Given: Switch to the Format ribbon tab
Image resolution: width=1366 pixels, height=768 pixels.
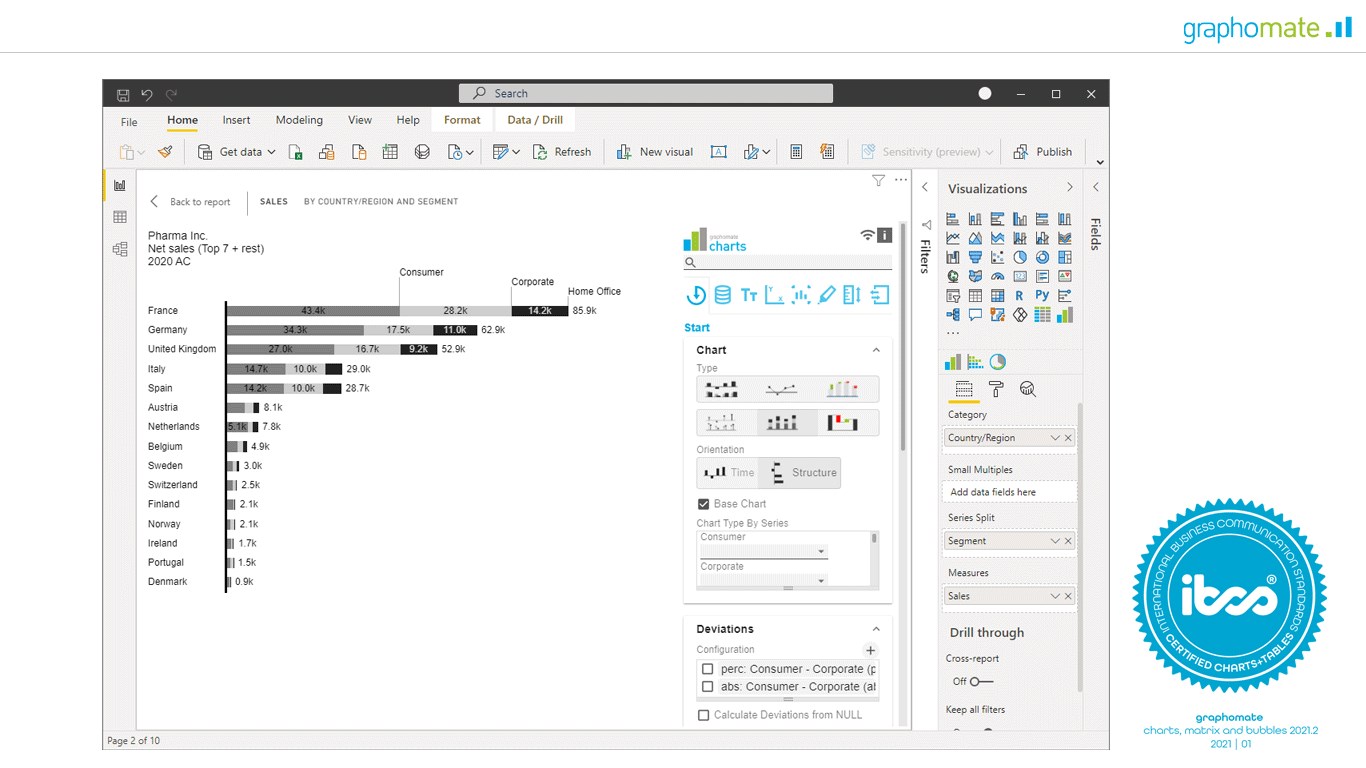Looking at the screenshot, I should [x=462, y=120].
